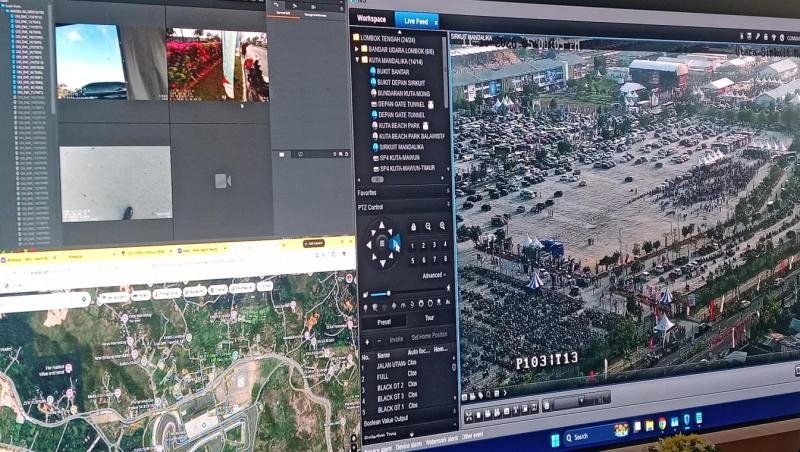Collapse the KUTA MANDALIKA folder arrow
This screenshot has width=800, height=452.
357,60
